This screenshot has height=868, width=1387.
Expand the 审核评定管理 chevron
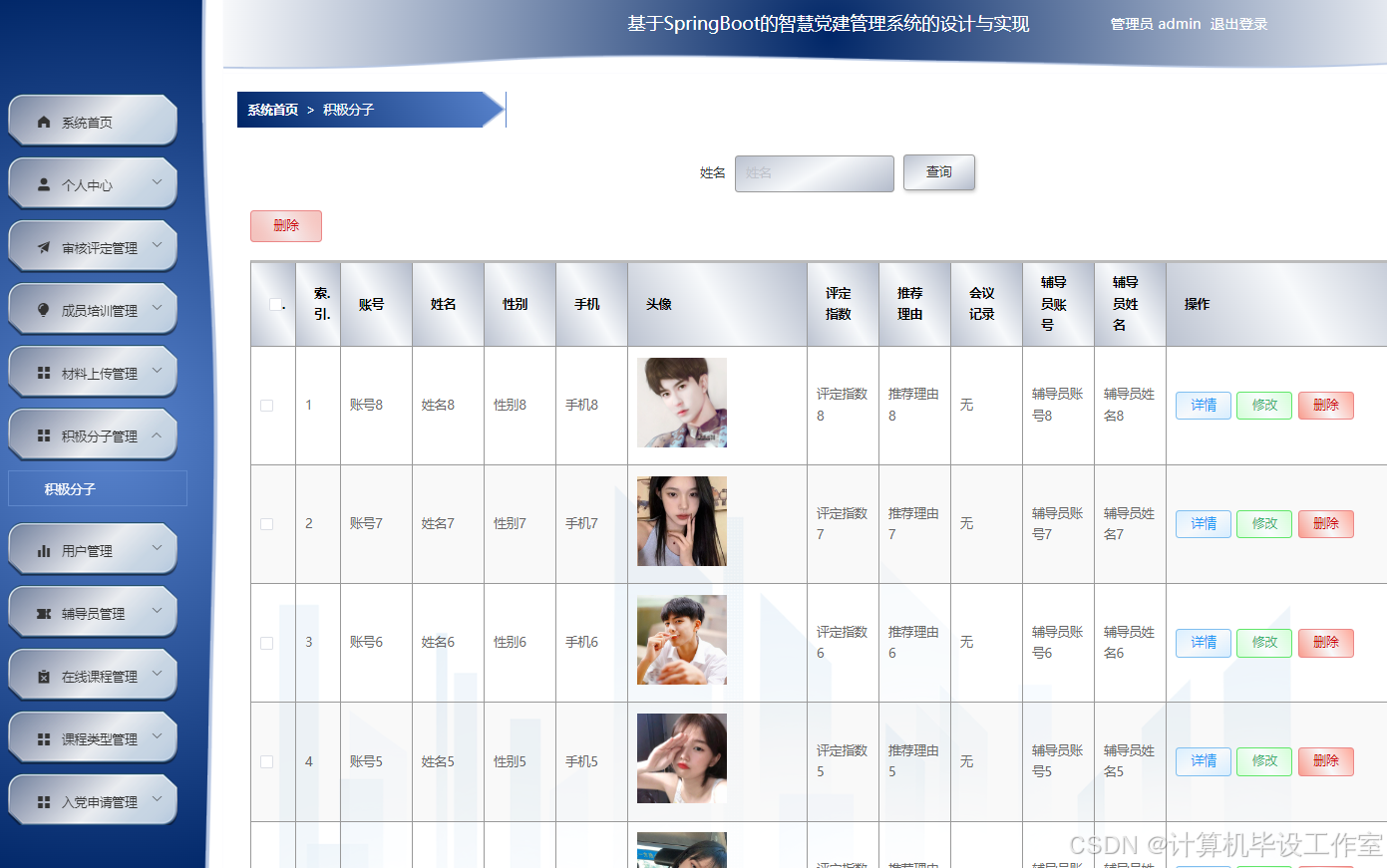(x=157, y=245)
